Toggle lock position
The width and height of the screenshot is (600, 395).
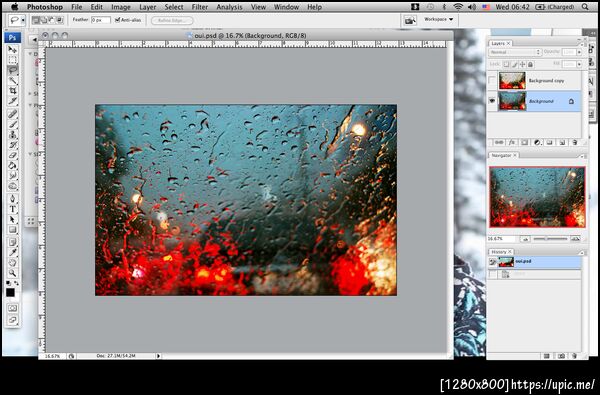point(523,65)
